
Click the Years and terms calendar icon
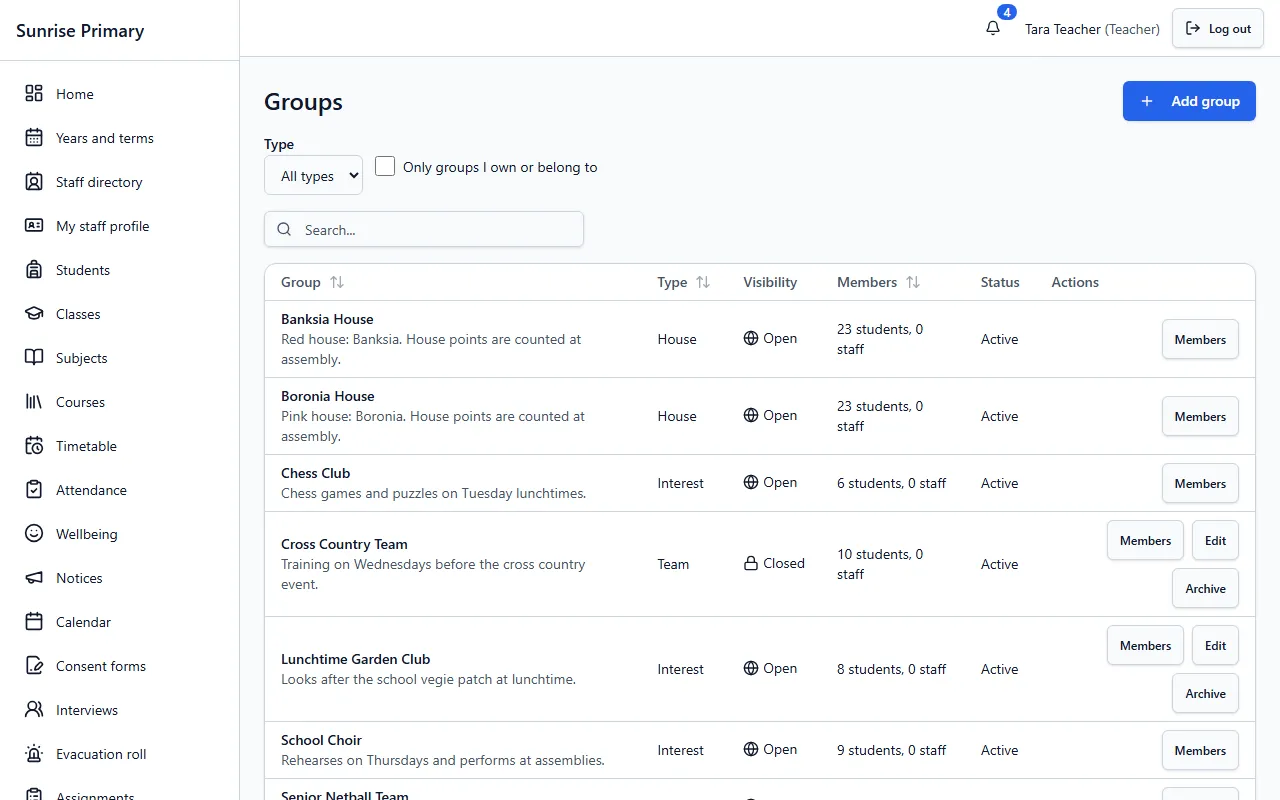click(x=34, y=138)
